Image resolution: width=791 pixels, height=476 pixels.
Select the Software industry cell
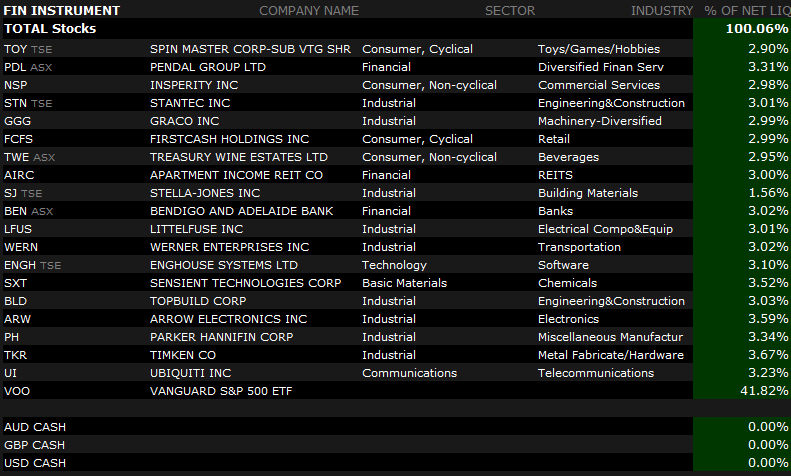click(x=563, y=265)
